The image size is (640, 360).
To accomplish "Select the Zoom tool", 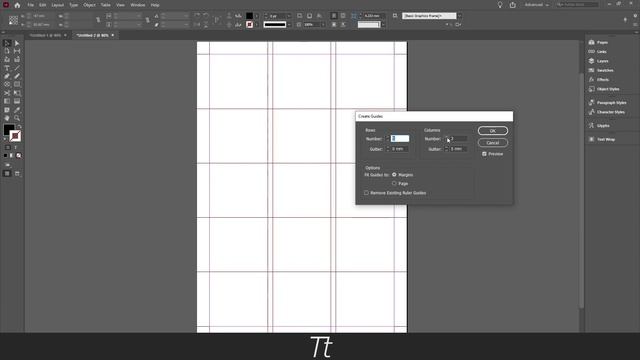I will [x=17, y=118].
